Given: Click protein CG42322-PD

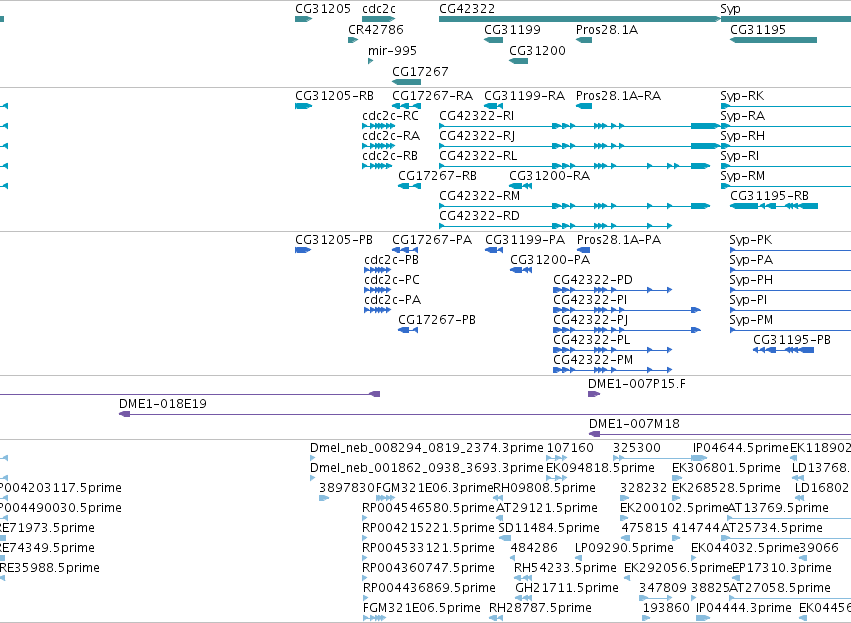Looking at the screenshot, I should (x=613, y=290).
